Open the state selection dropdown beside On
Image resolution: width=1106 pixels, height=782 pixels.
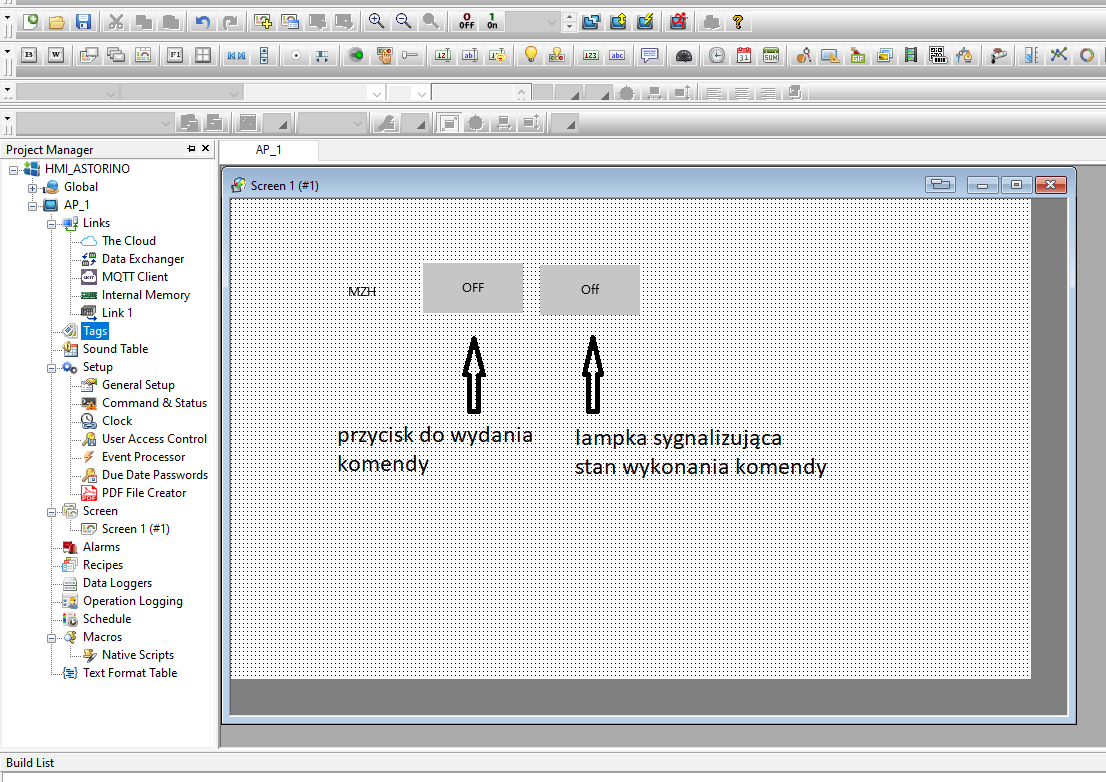(552, 23)
